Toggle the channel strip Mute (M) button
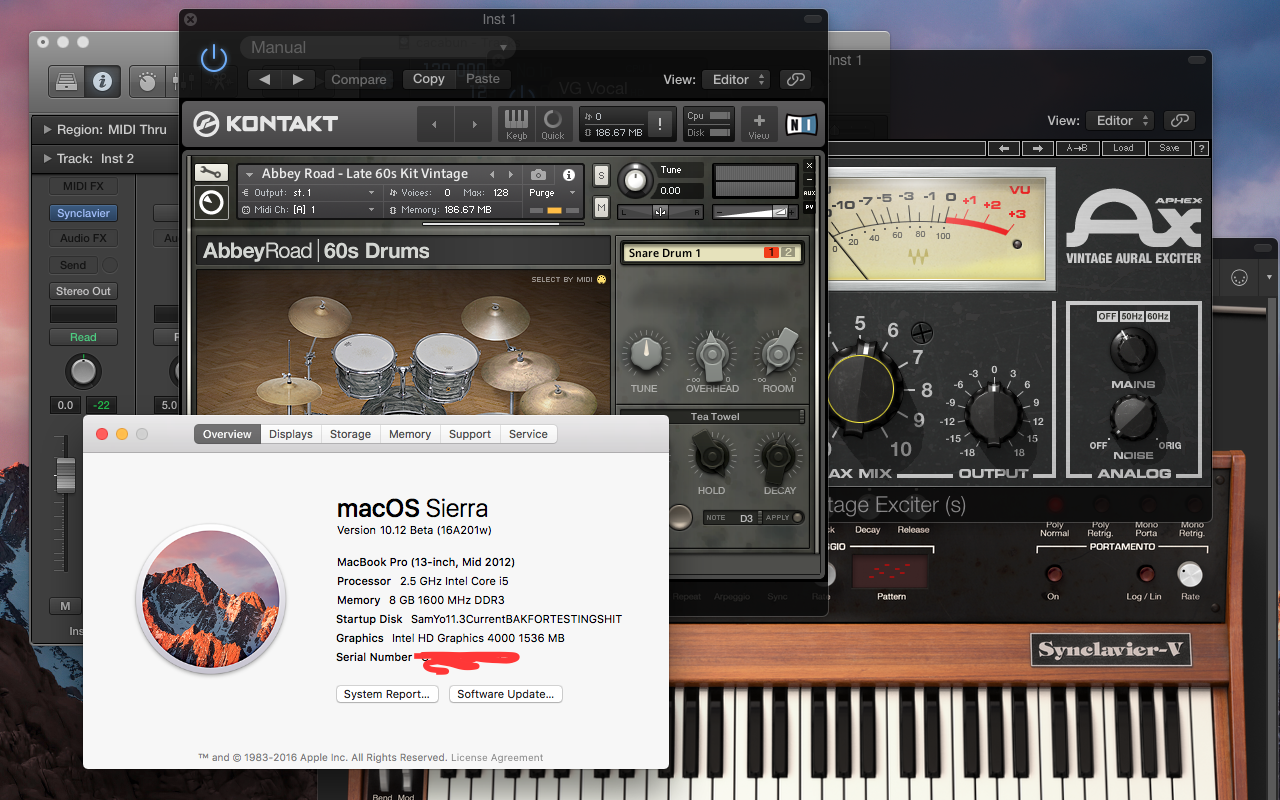 pos(65,606)
